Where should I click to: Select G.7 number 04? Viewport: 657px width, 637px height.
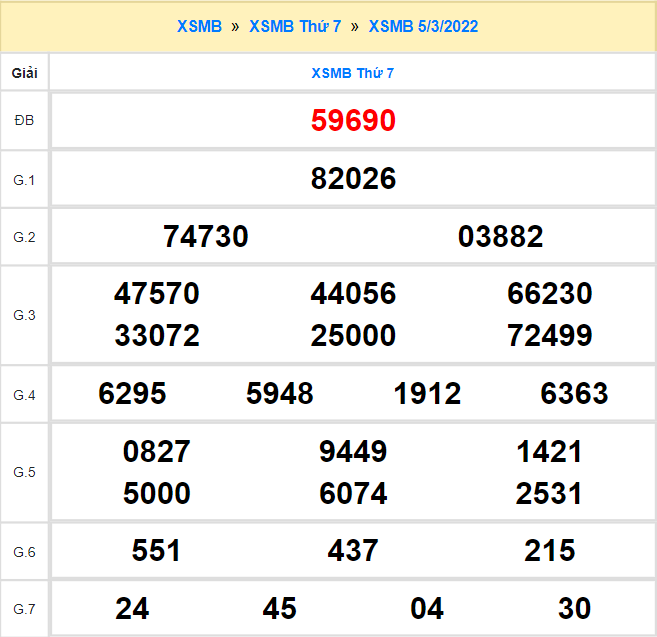(x=427, y=608)
